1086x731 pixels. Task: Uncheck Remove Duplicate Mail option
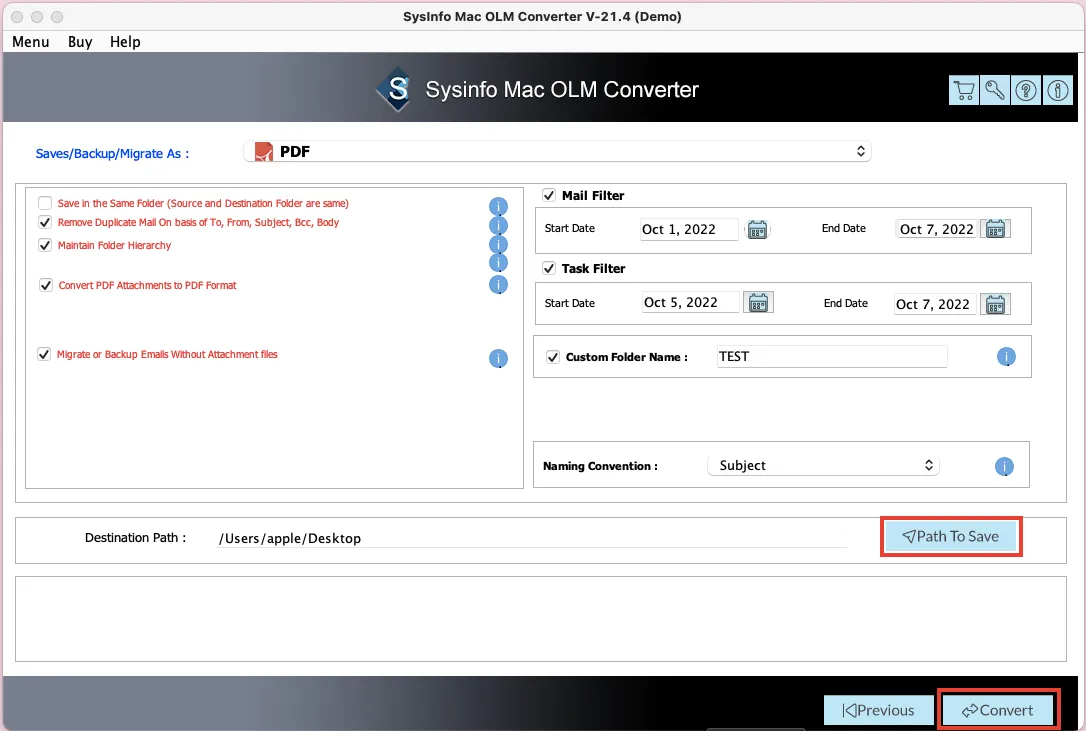(45, 222)
